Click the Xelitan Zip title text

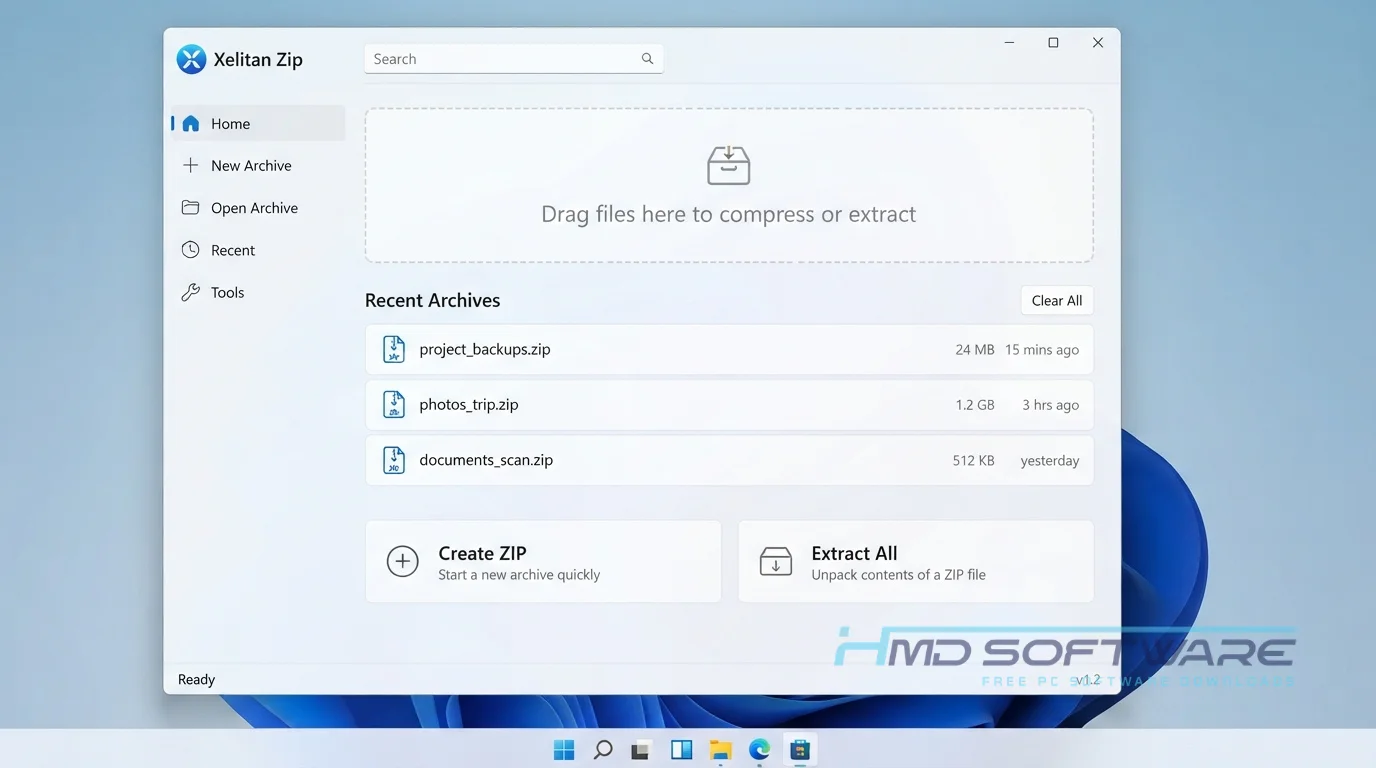coord(258,60)
